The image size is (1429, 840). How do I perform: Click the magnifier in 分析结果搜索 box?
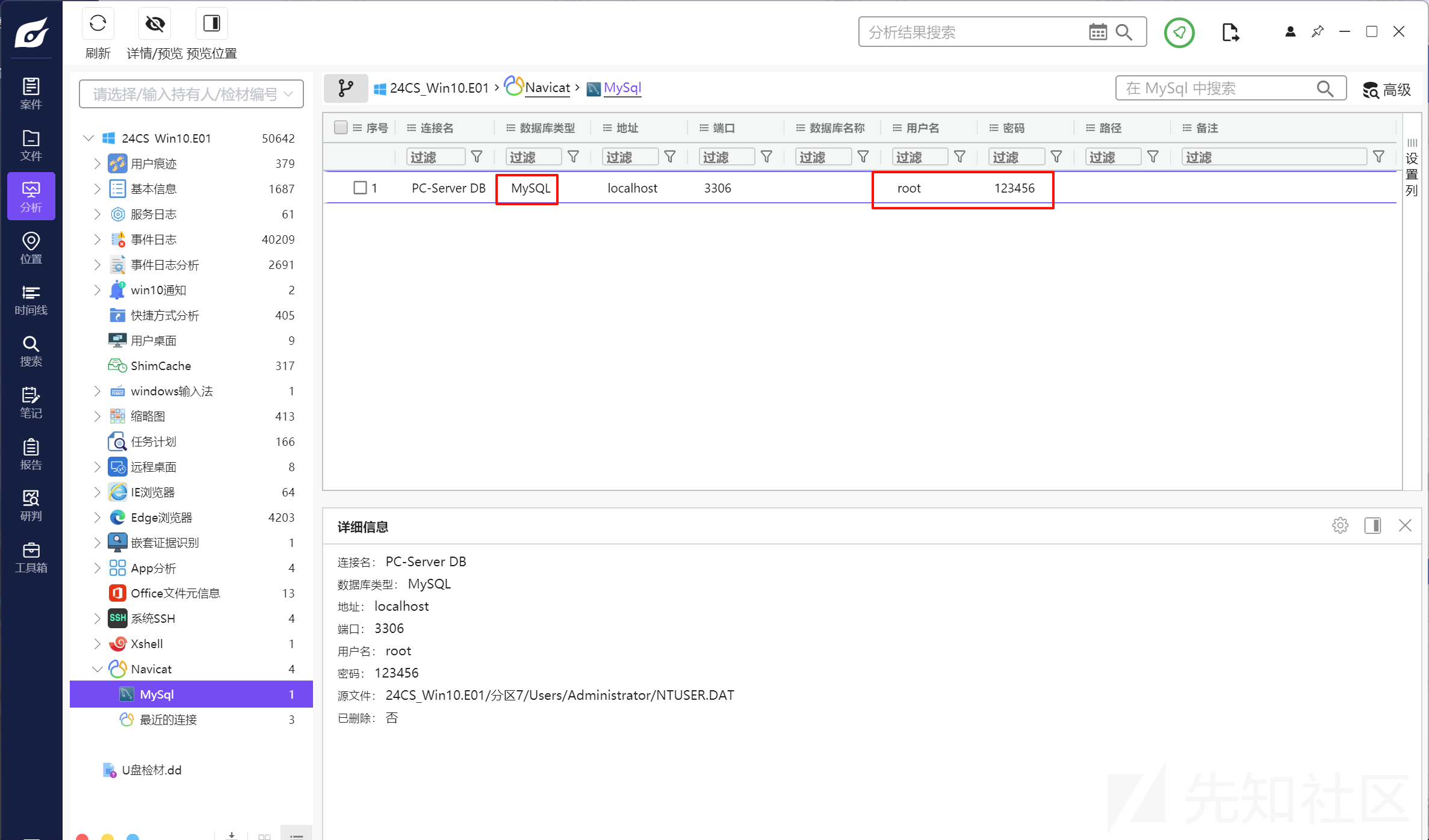(1124, 32)
